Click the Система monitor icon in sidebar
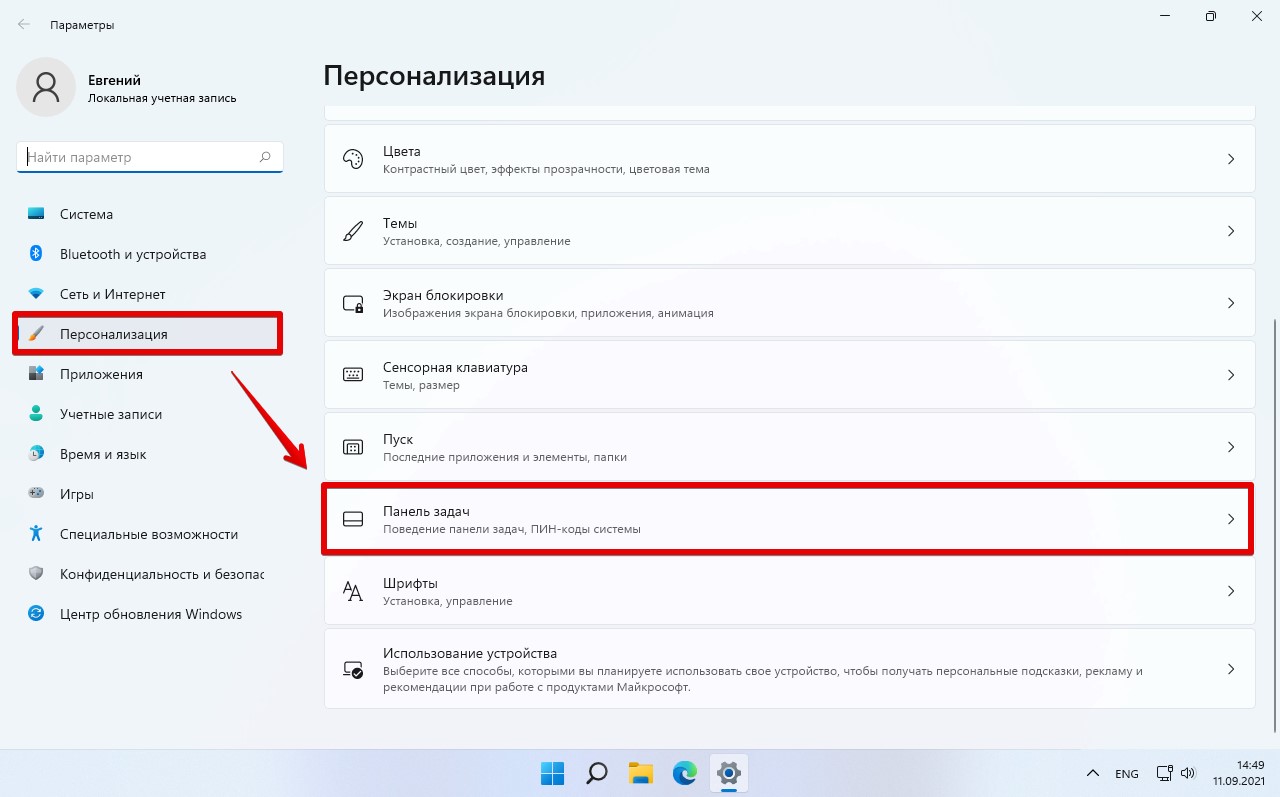This screenshot has width=1280, height=797. tap(36, 214)
